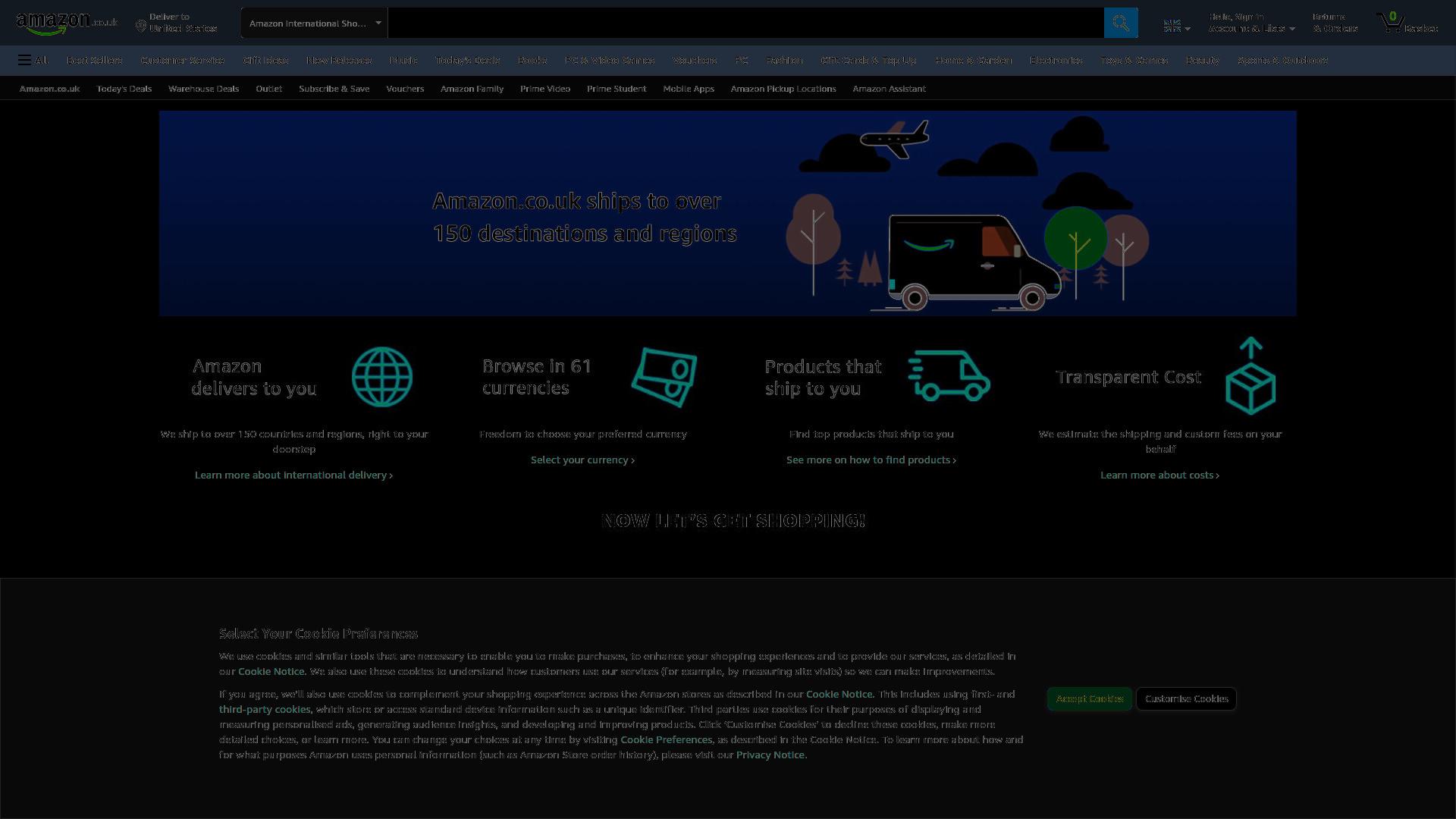Open Amazon Family
This screenshot has width=1456, height=819.
[472, 89]
